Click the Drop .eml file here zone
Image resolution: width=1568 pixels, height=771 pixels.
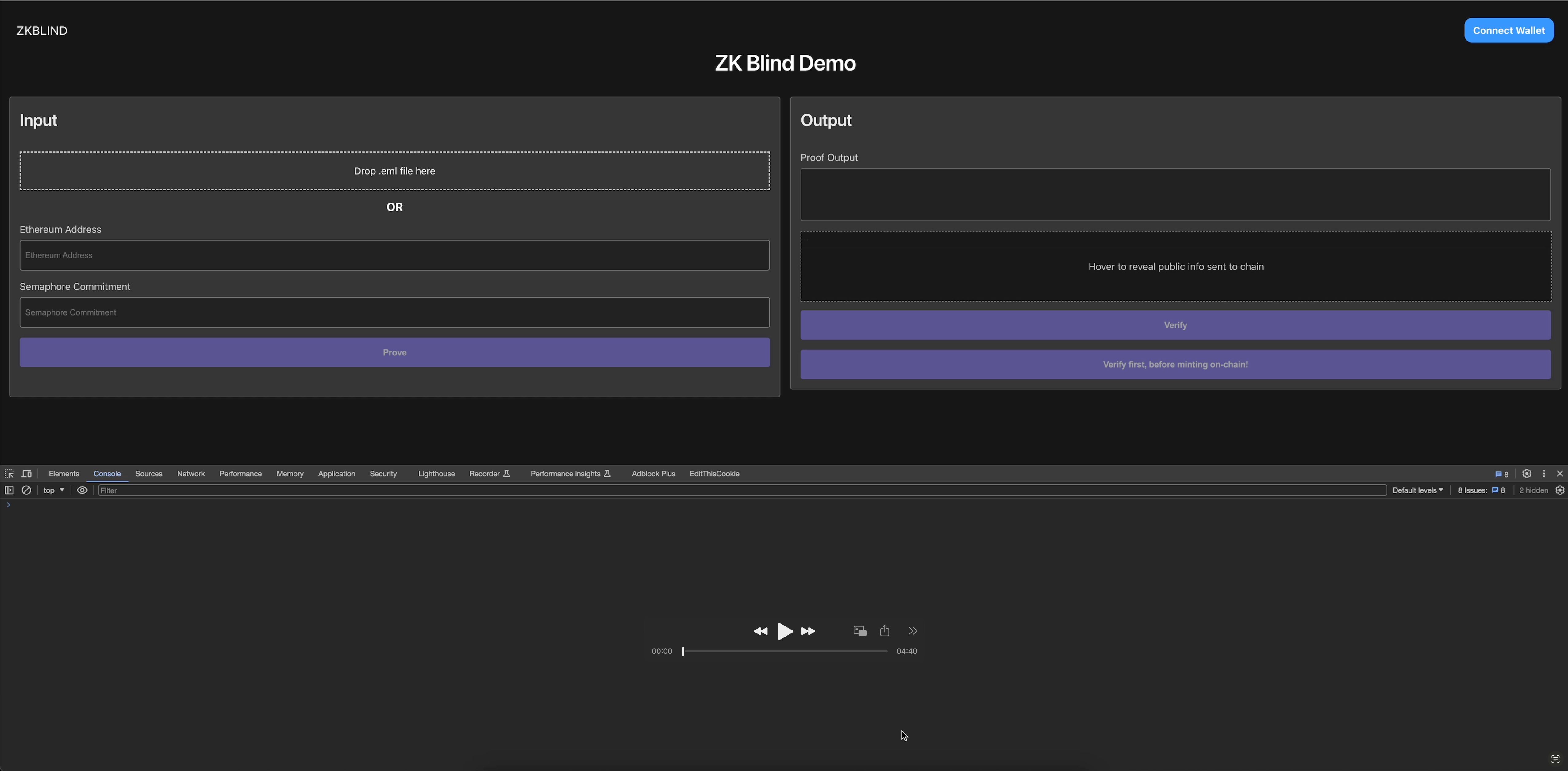394,171
